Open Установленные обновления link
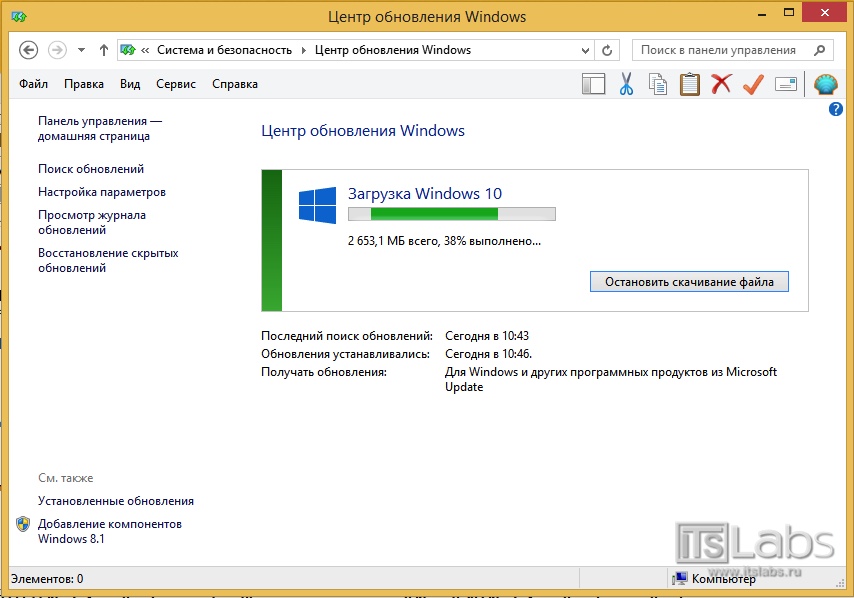The height and width of the screenshot is (598, 854). (x=116, y=501)
